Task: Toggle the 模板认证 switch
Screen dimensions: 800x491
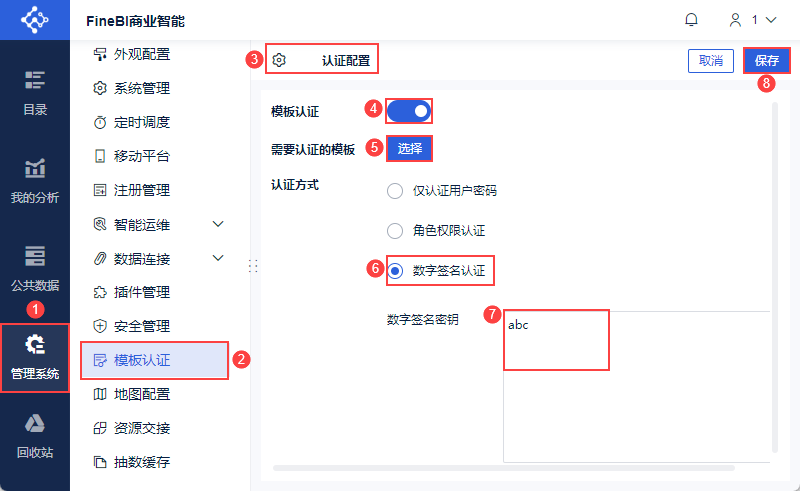Action: [x=408, y=110]
